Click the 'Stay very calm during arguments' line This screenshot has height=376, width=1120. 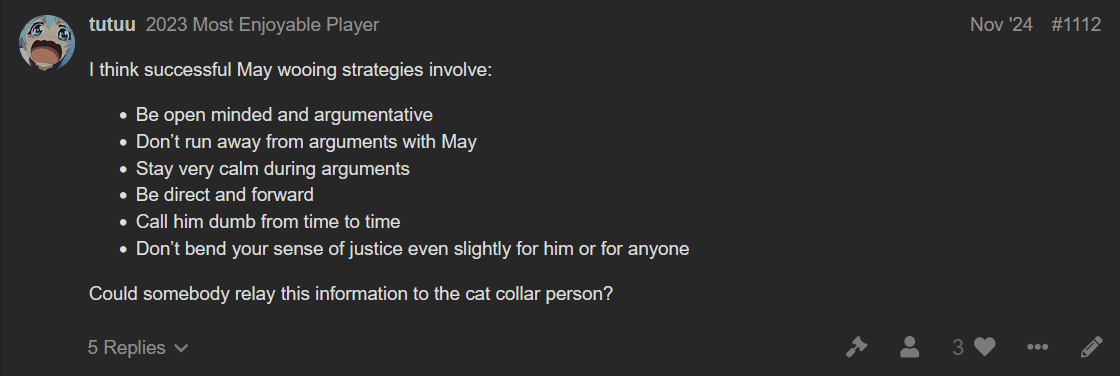pyautogui.click(x=273, y=169)
